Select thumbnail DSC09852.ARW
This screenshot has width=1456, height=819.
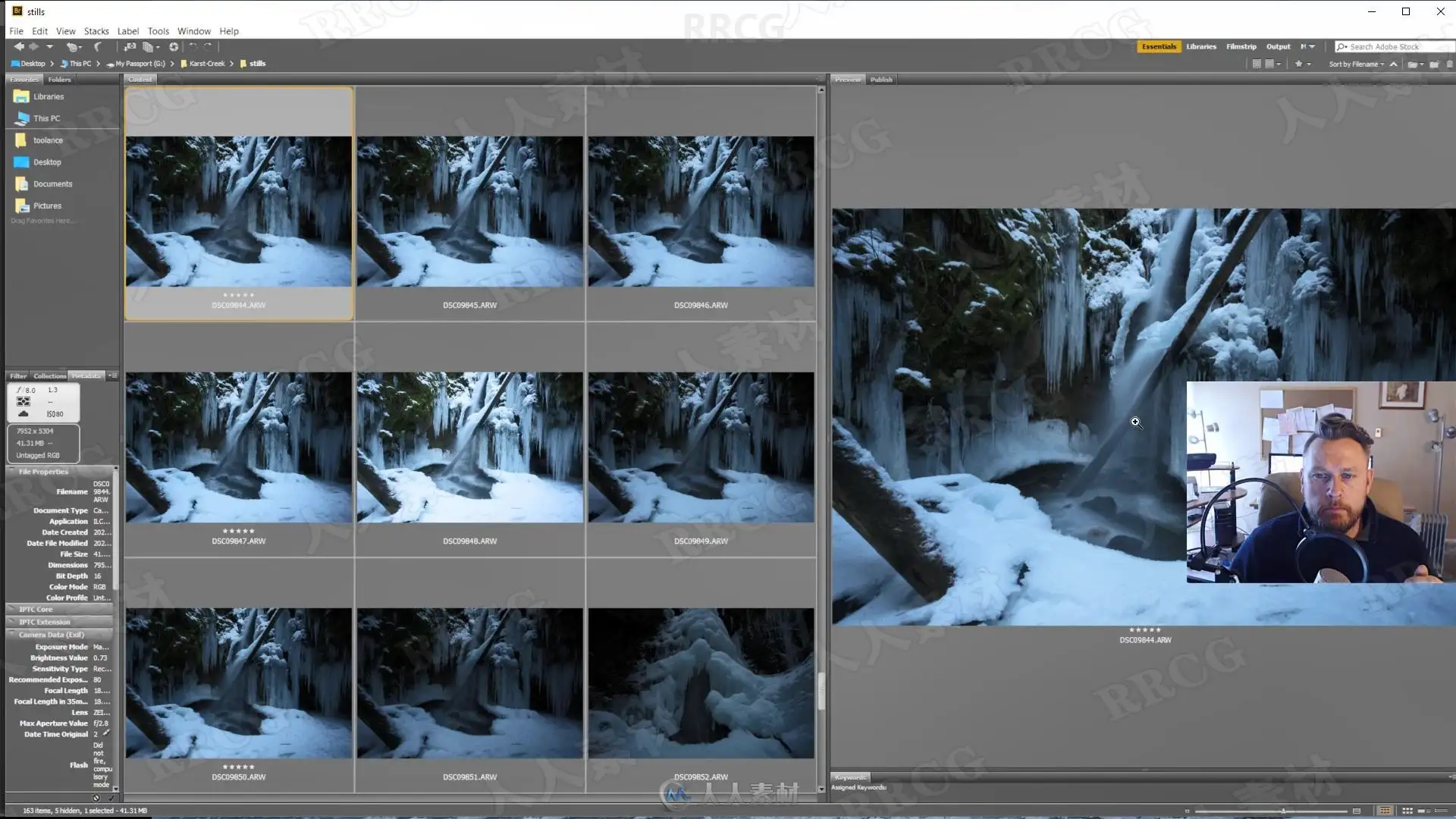tap(701, 683)
